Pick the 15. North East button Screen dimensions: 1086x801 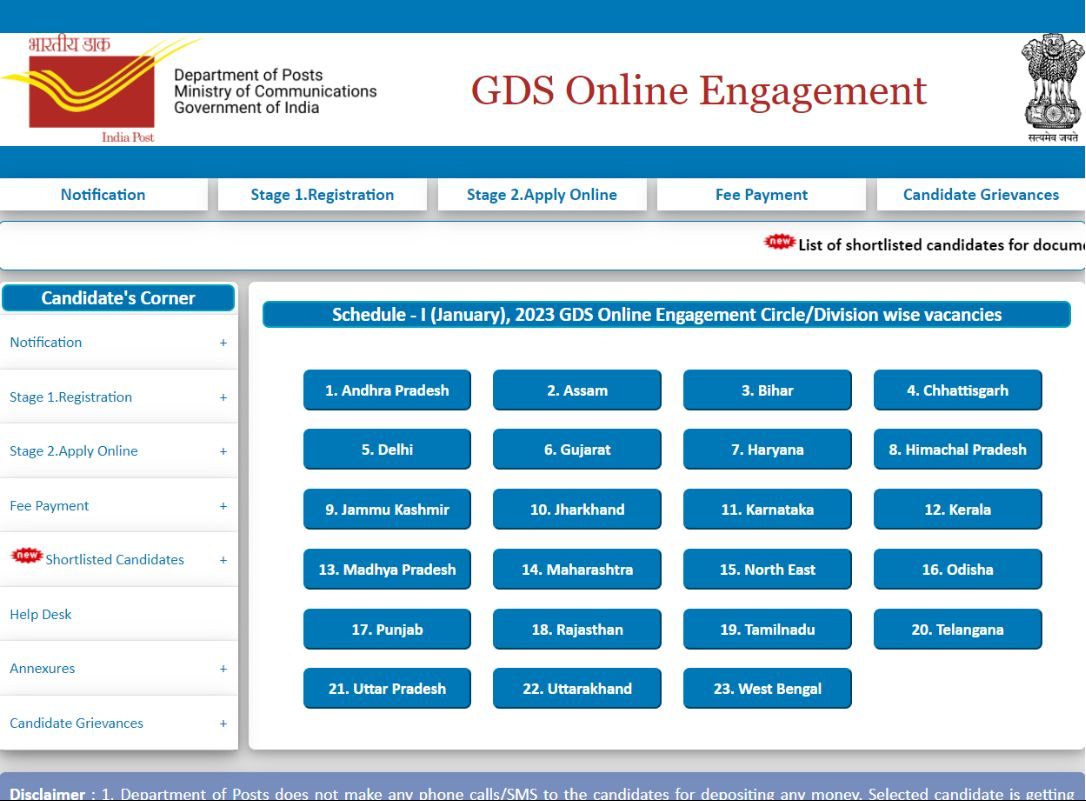pos(767,570)
